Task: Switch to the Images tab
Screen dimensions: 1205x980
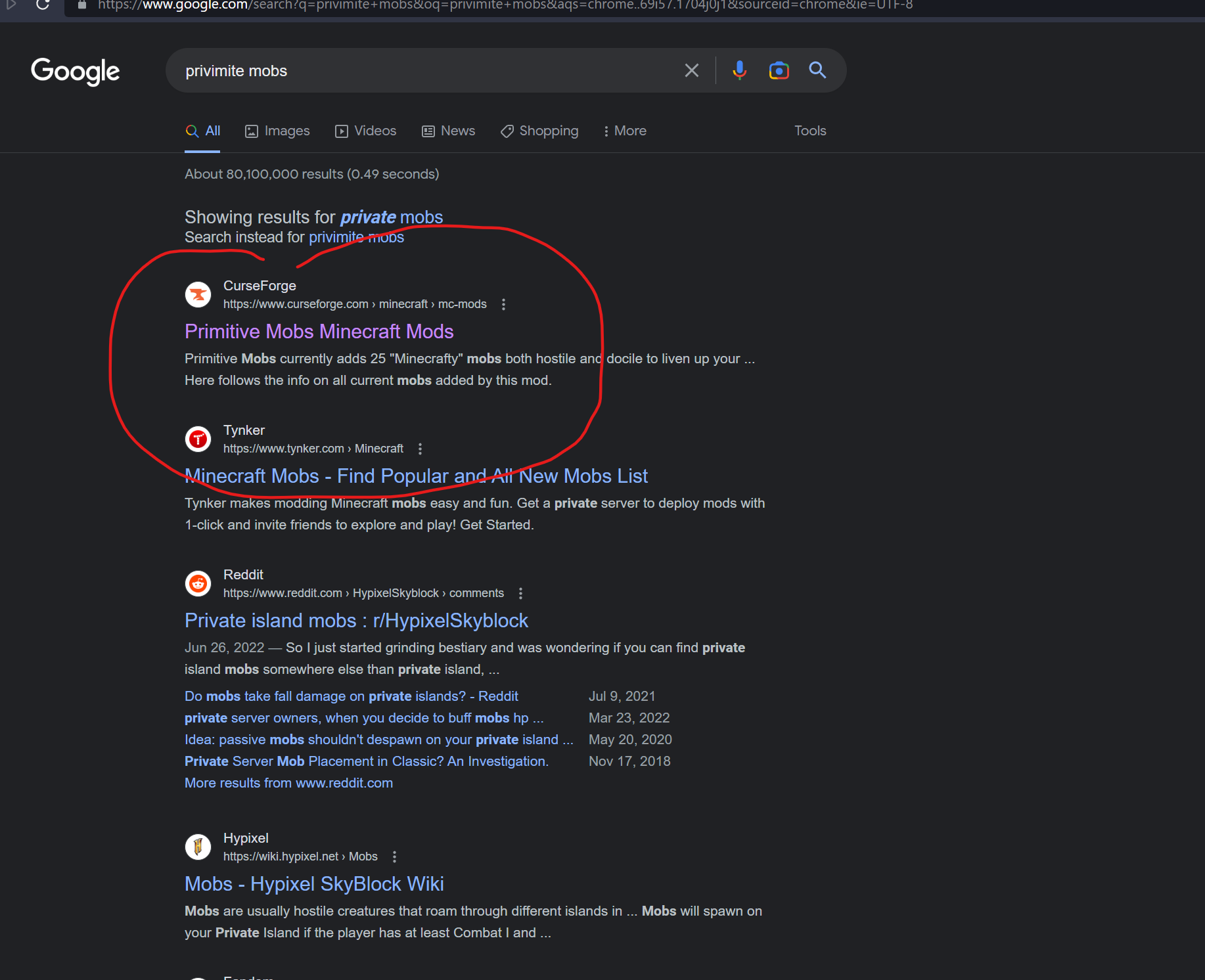Action: [x=277, y=131]
